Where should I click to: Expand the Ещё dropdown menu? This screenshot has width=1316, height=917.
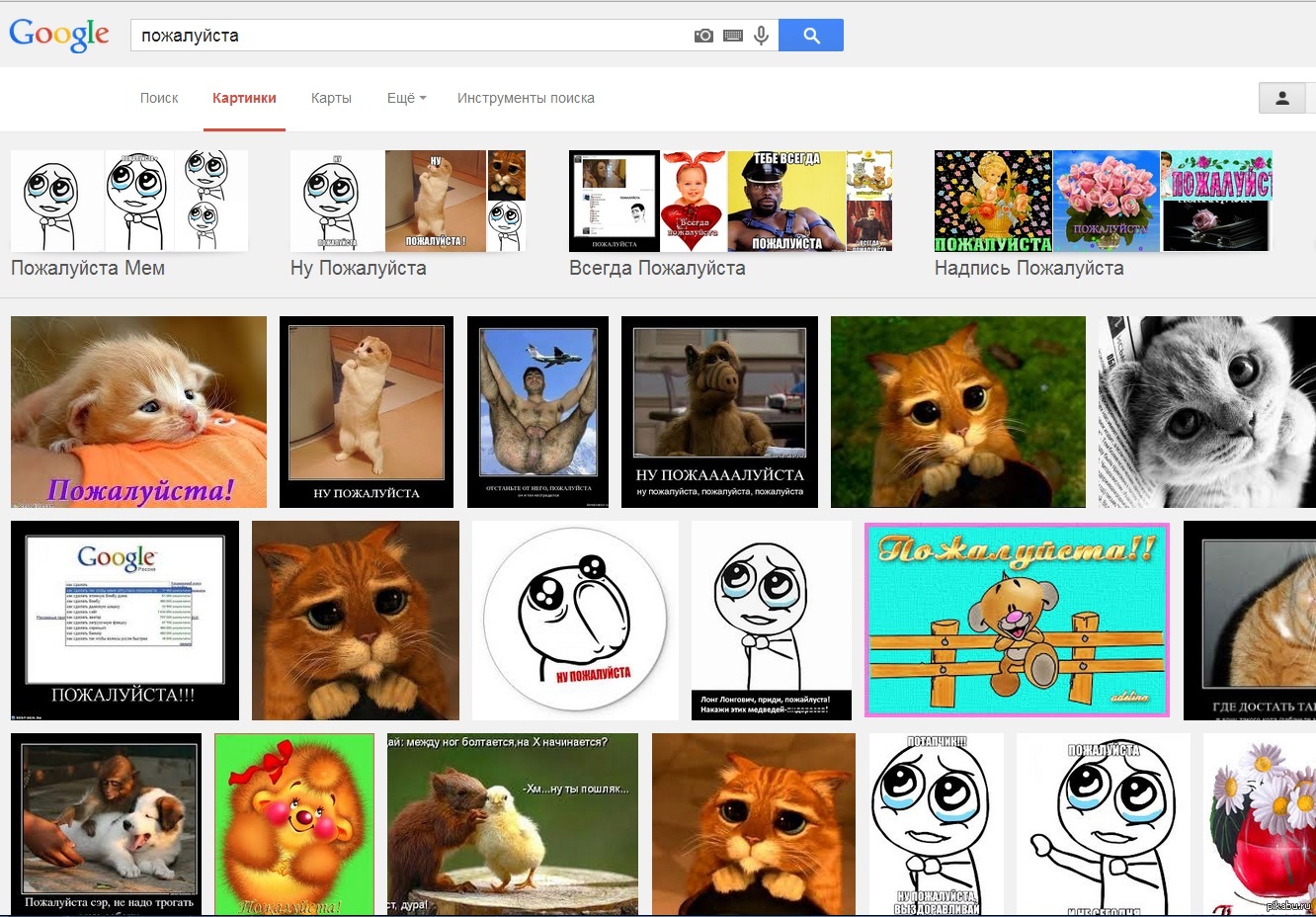point(406,98)
